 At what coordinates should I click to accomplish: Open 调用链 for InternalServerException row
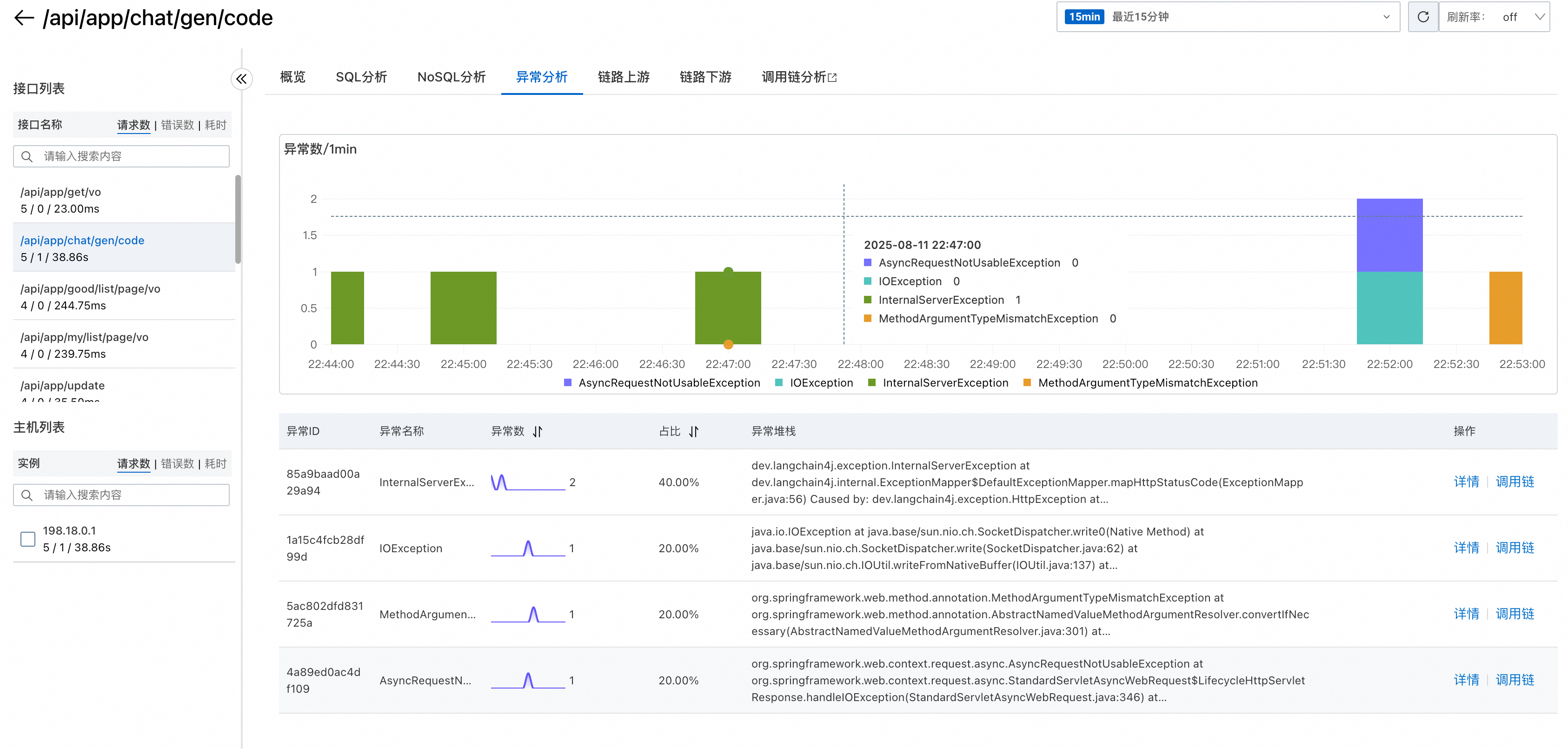(1515, 482)
